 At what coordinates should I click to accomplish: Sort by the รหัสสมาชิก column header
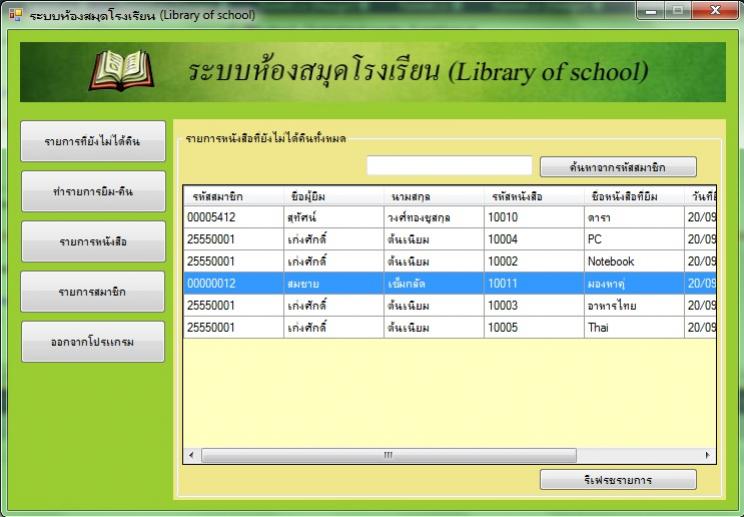tap(233, 196)
